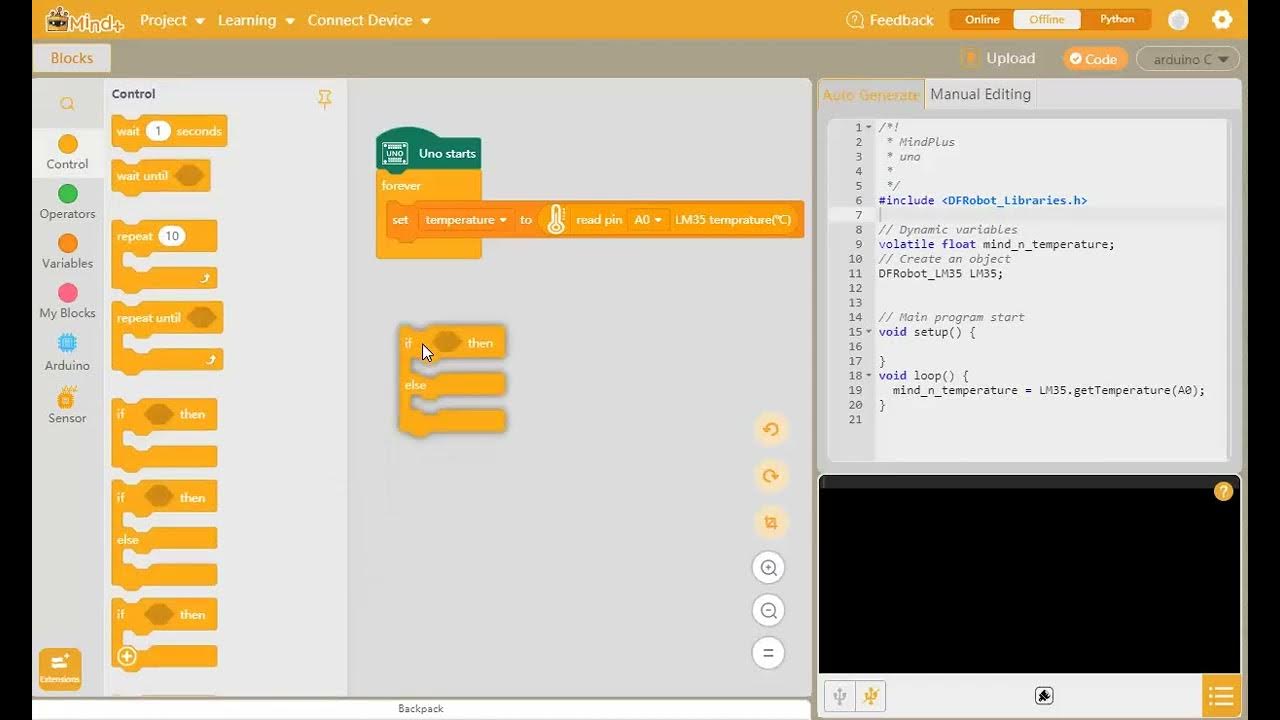1280x720 pixels.
Task: Click the help question mark in the serial console
Action: pos(1223,492)
